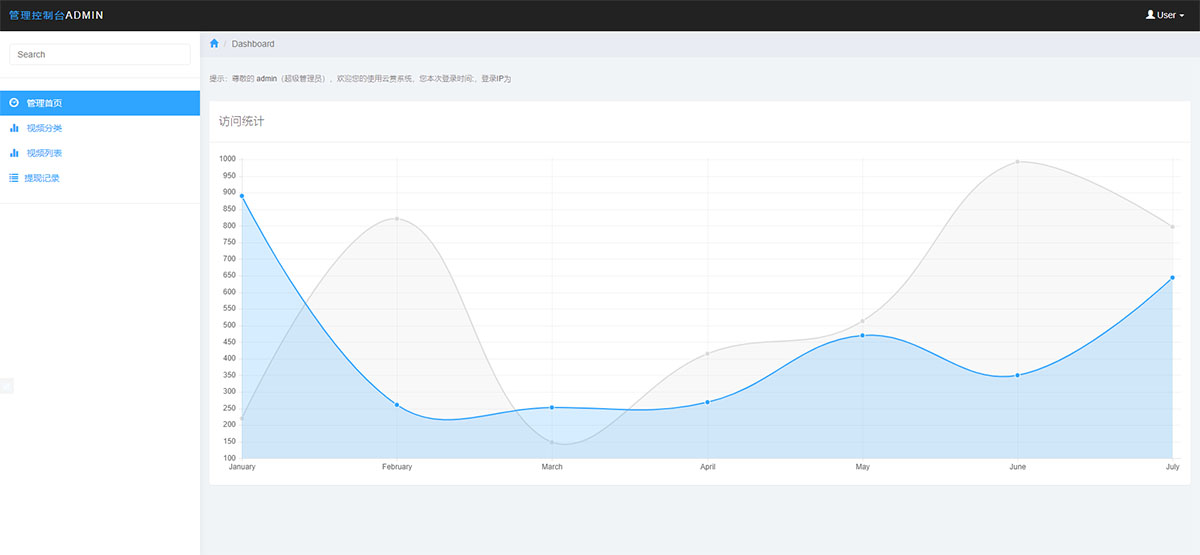This screenshot has height=555, width=1200.
Task: Click the dashboard icon beside 管理首页
Action: click(x=14, y=103)
